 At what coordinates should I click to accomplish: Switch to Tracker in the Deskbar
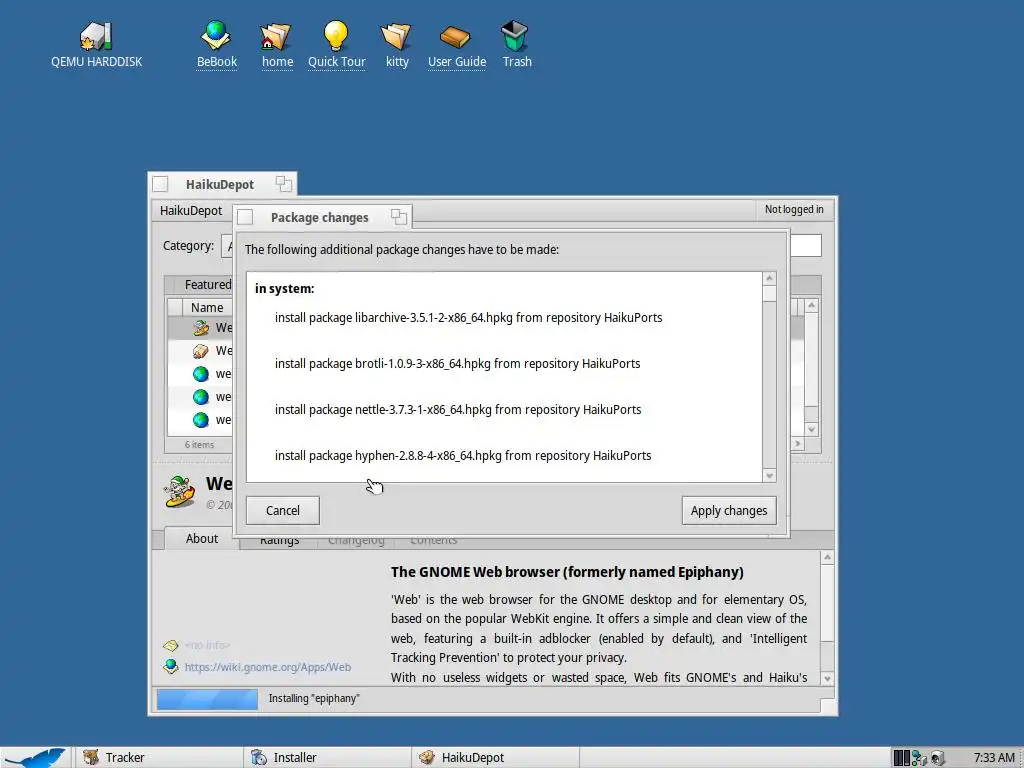pos(157,758)
